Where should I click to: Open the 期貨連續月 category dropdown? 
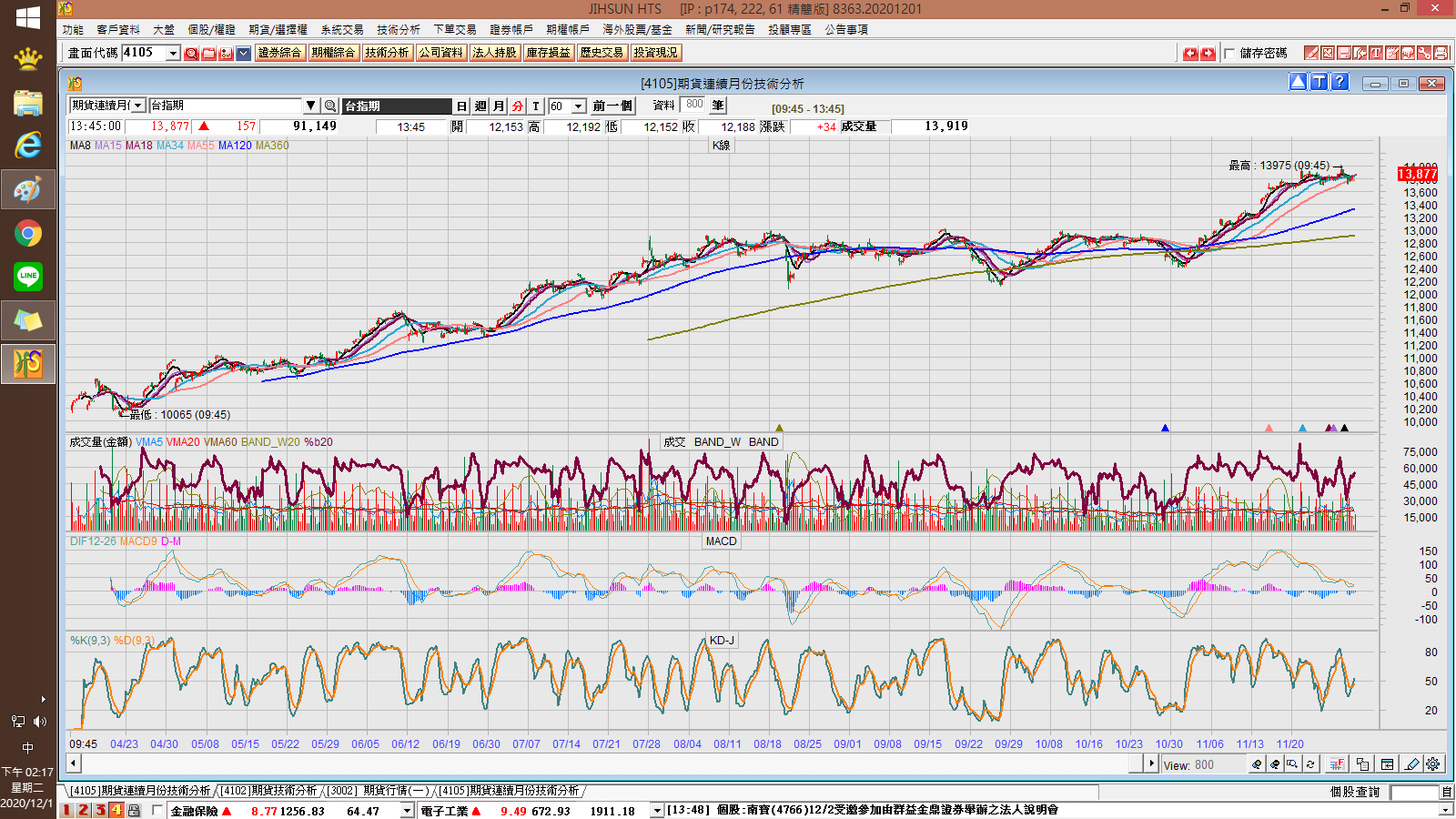pyautogui.click(x=138, y=106)
